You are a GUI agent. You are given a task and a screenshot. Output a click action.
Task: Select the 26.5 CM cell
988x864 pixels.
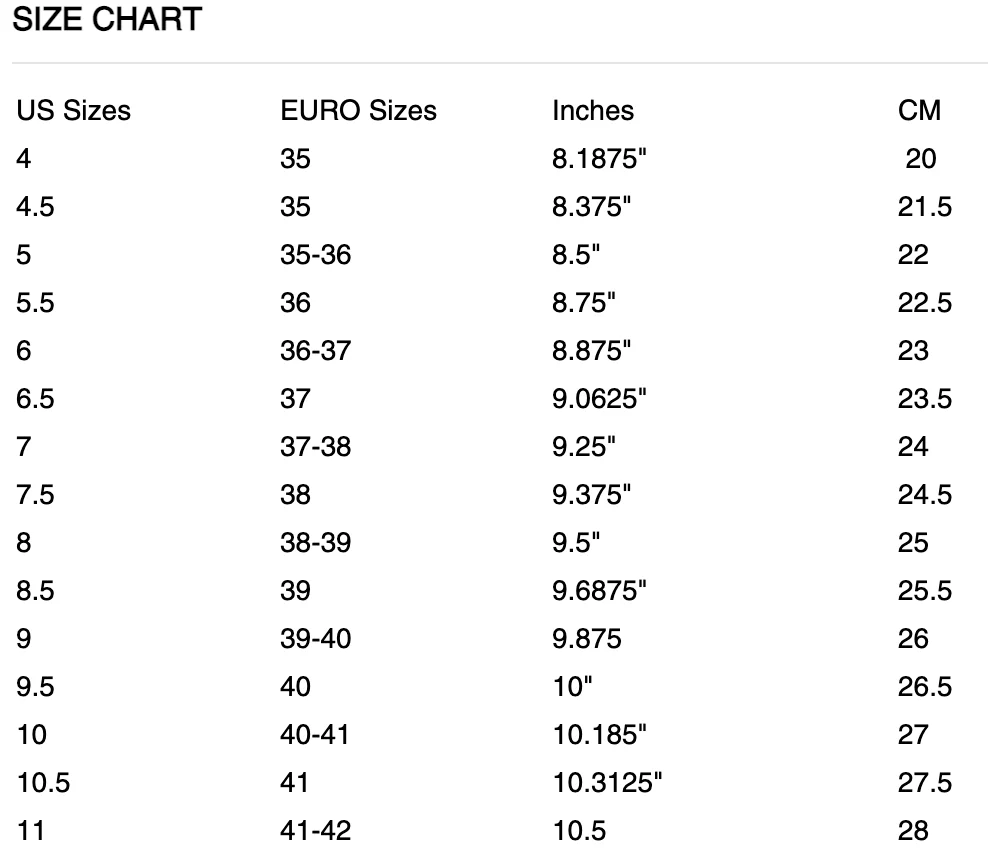[x=924, y=686]
